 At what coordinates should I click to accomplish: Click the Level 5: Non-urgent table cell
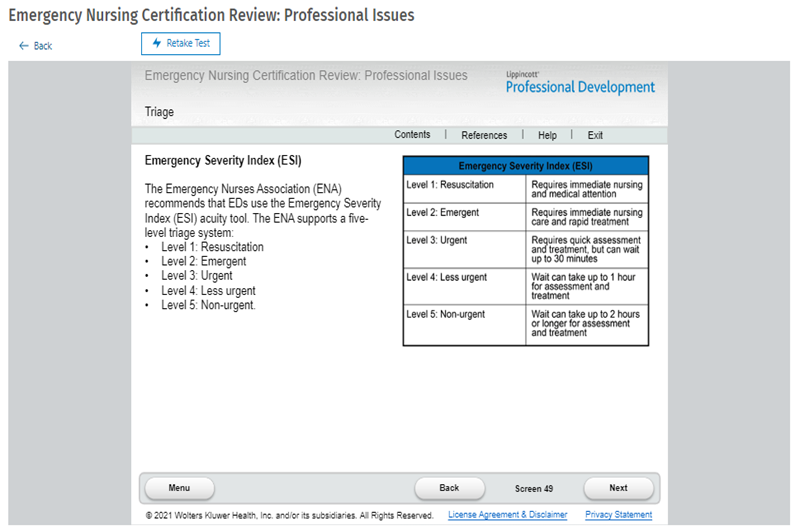pos(464,325)
